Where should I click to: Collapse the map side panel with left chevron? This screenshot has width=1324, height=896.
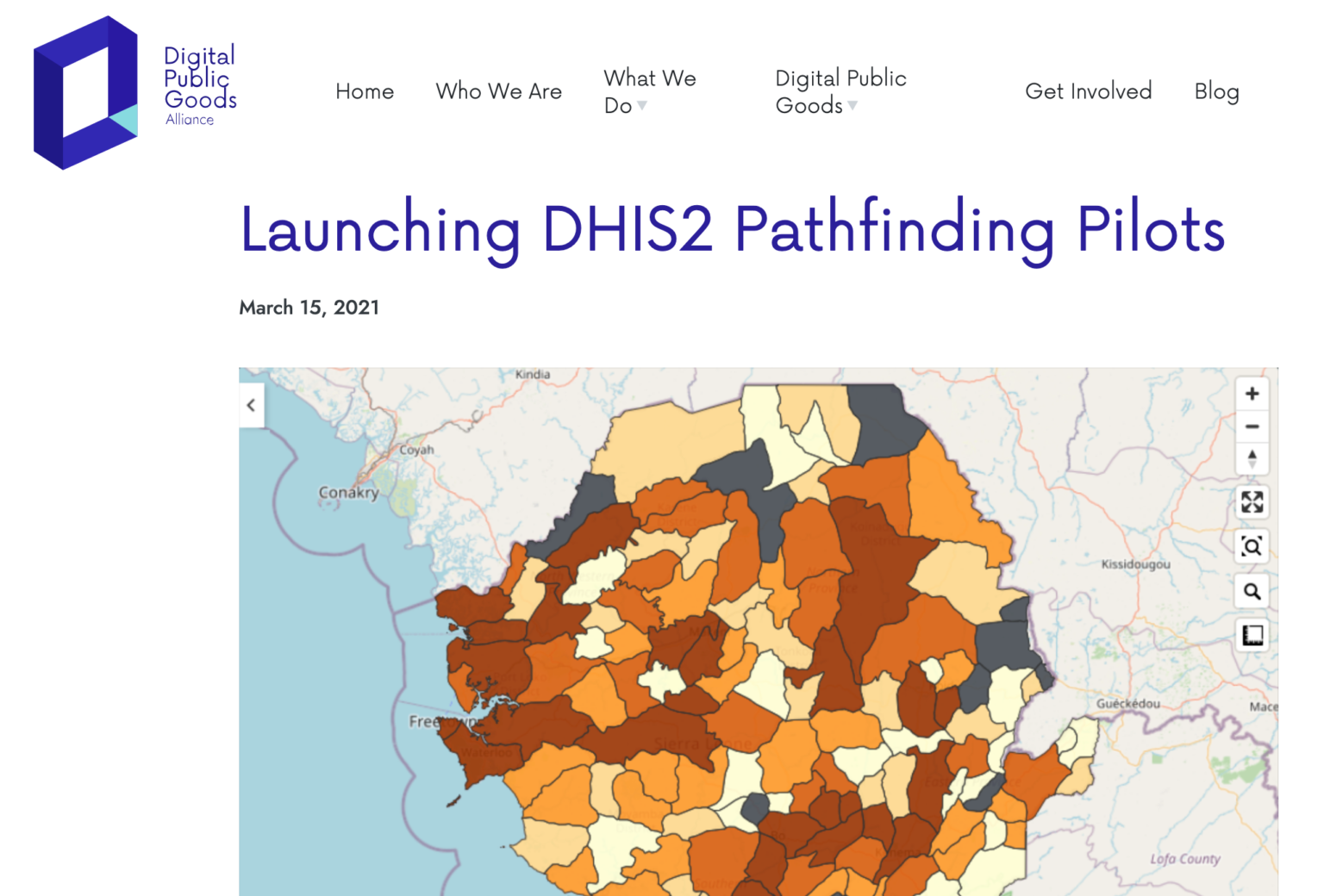coord(251,405)
